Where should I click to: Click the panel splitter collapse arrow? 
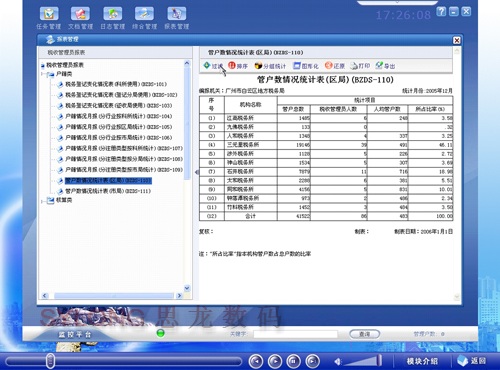tap(196, 172)
